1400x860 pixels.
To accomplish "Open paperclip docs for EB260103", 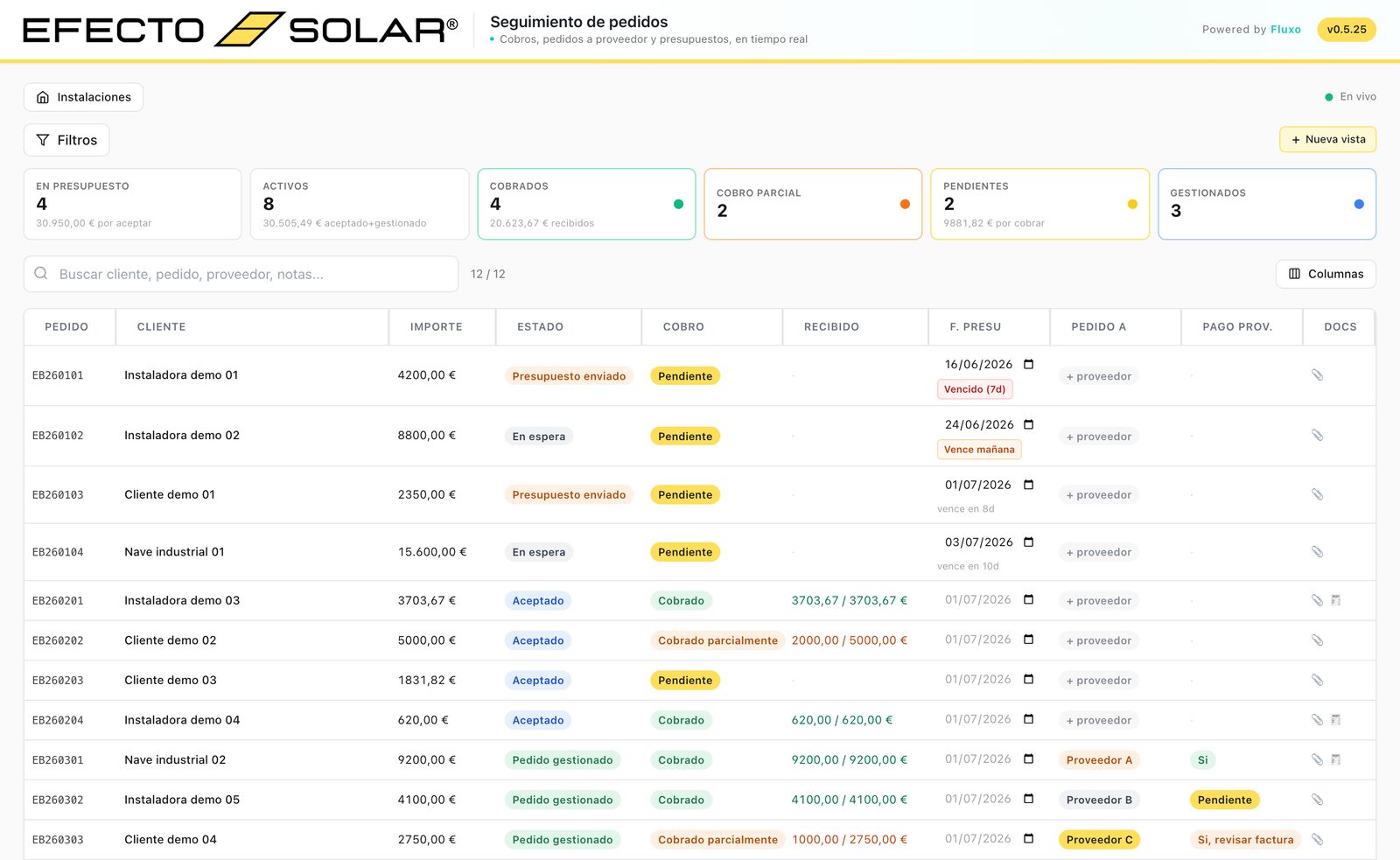I will click(x=1317, y=494).
